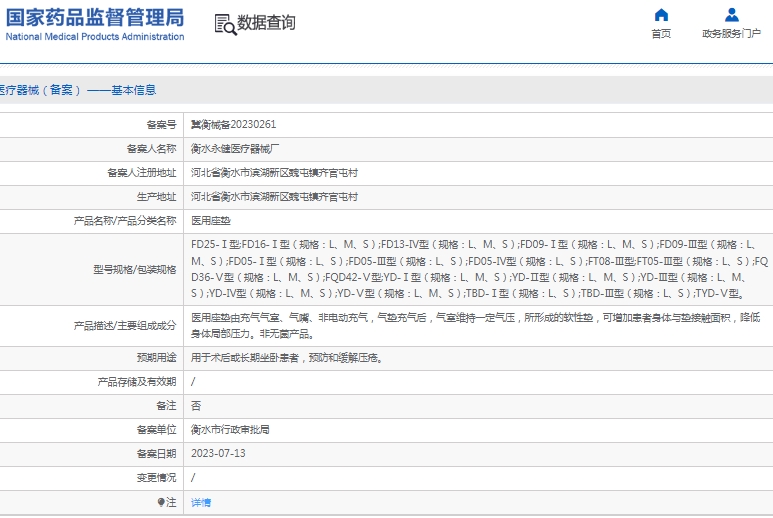Image resolution: width=773 pixels, height=518 pixels.
Task: Click the 政务服务门户 label
Action: pyautogui.click(x=732, y=34)
